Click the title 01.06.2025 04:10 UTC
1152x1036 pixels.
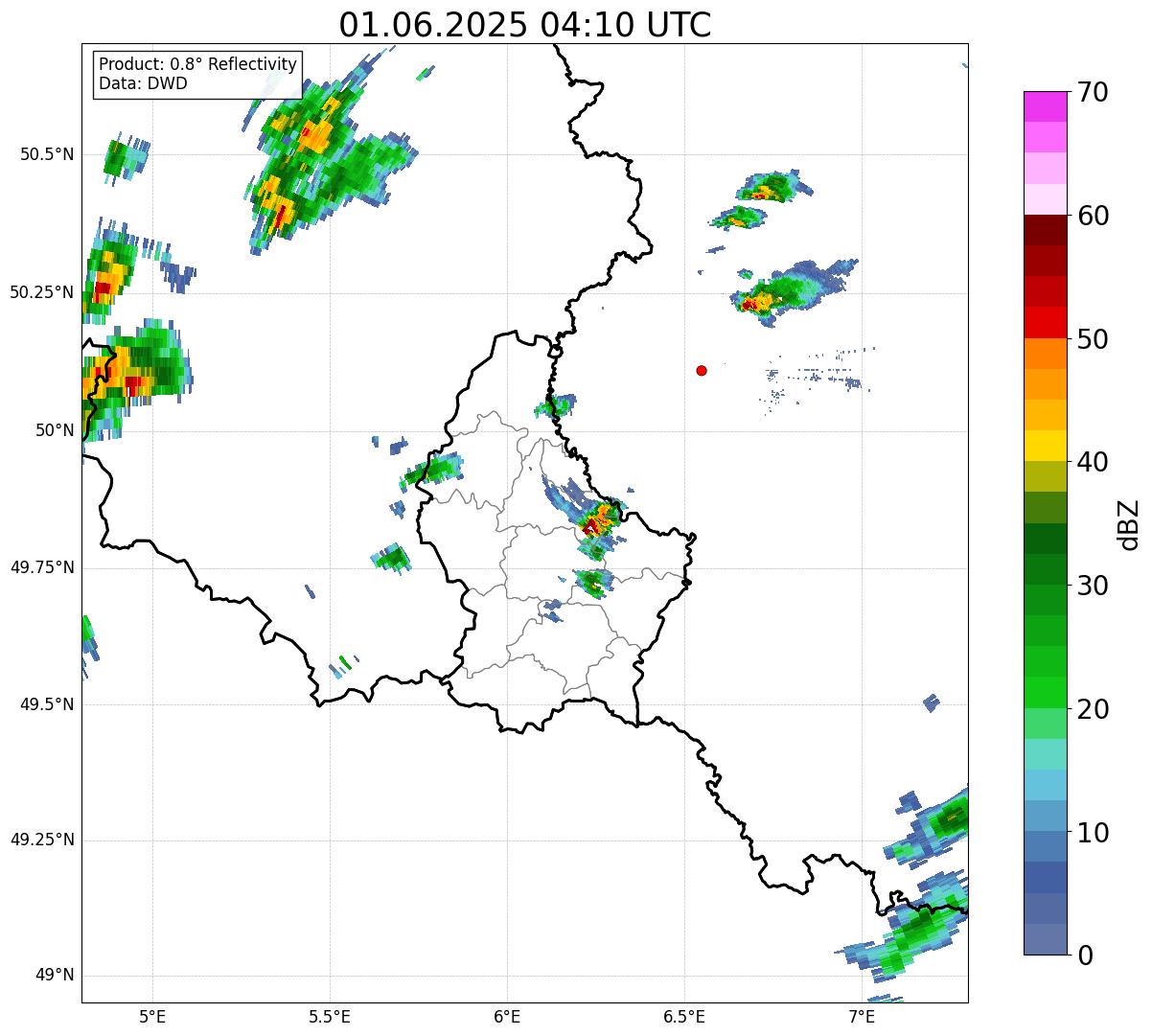tap(525, 25)
